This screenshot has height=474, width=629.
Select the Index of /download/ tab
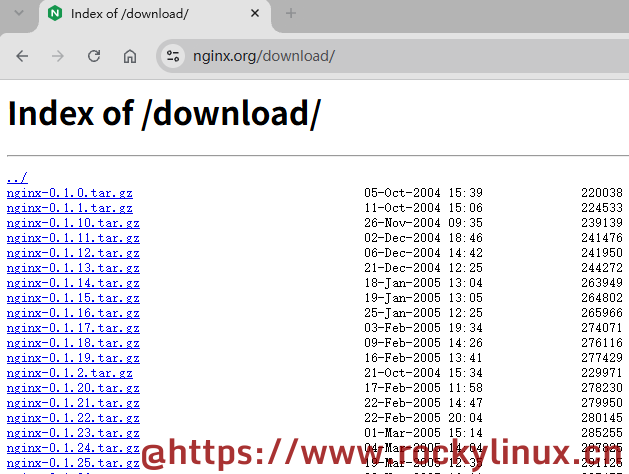coord(155,14)
